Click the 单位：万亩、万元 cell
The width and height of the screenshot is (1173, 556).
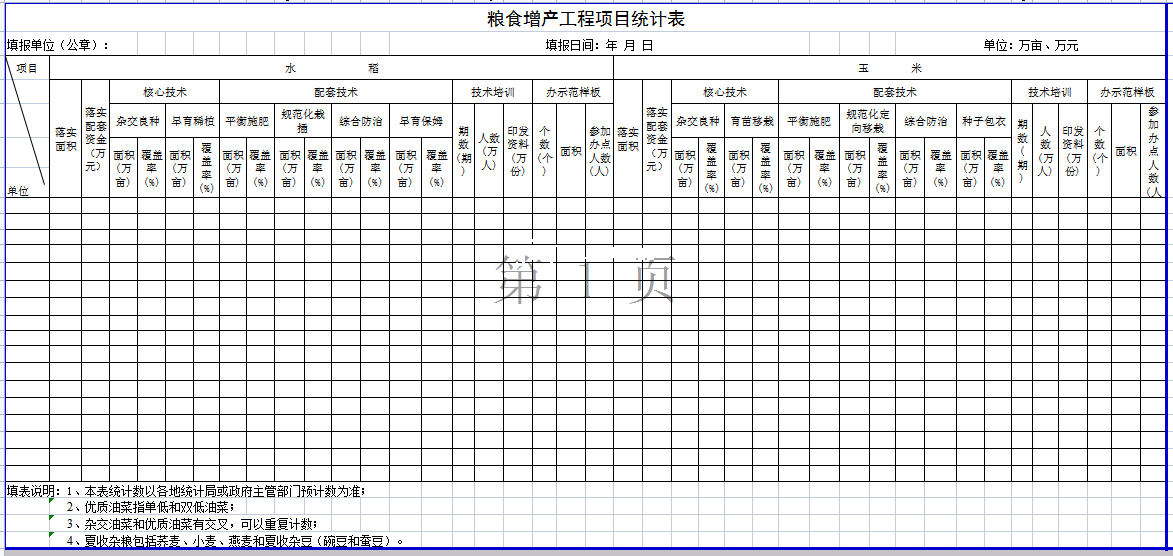coord(1030,45)
